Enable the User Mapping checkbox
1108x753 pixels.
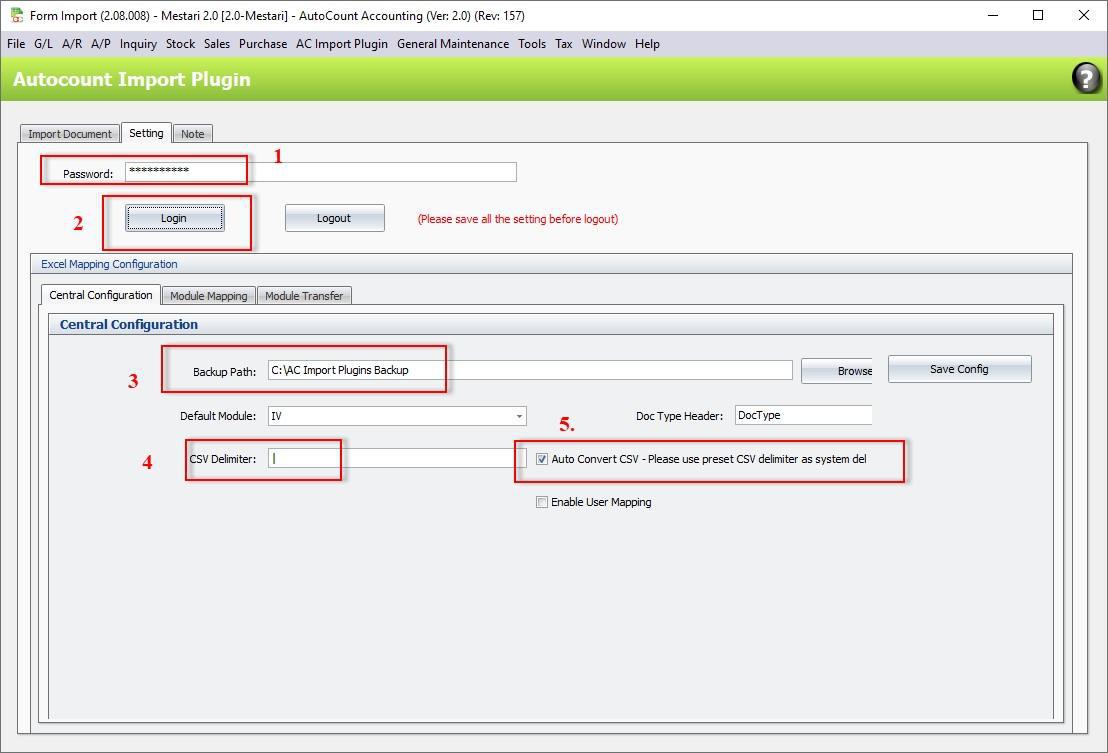tap(541, 501)
